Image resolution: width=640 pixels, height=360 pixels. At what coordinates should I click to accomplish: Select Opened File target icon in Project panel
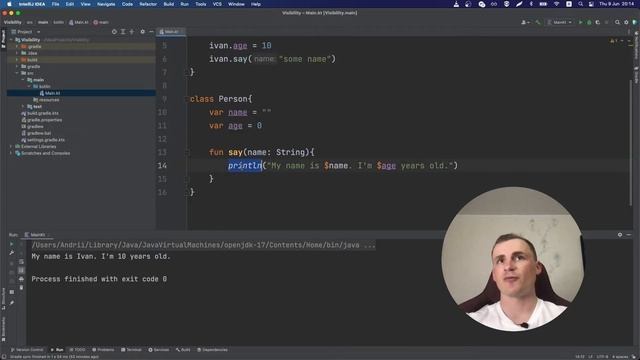pos(114,31)
